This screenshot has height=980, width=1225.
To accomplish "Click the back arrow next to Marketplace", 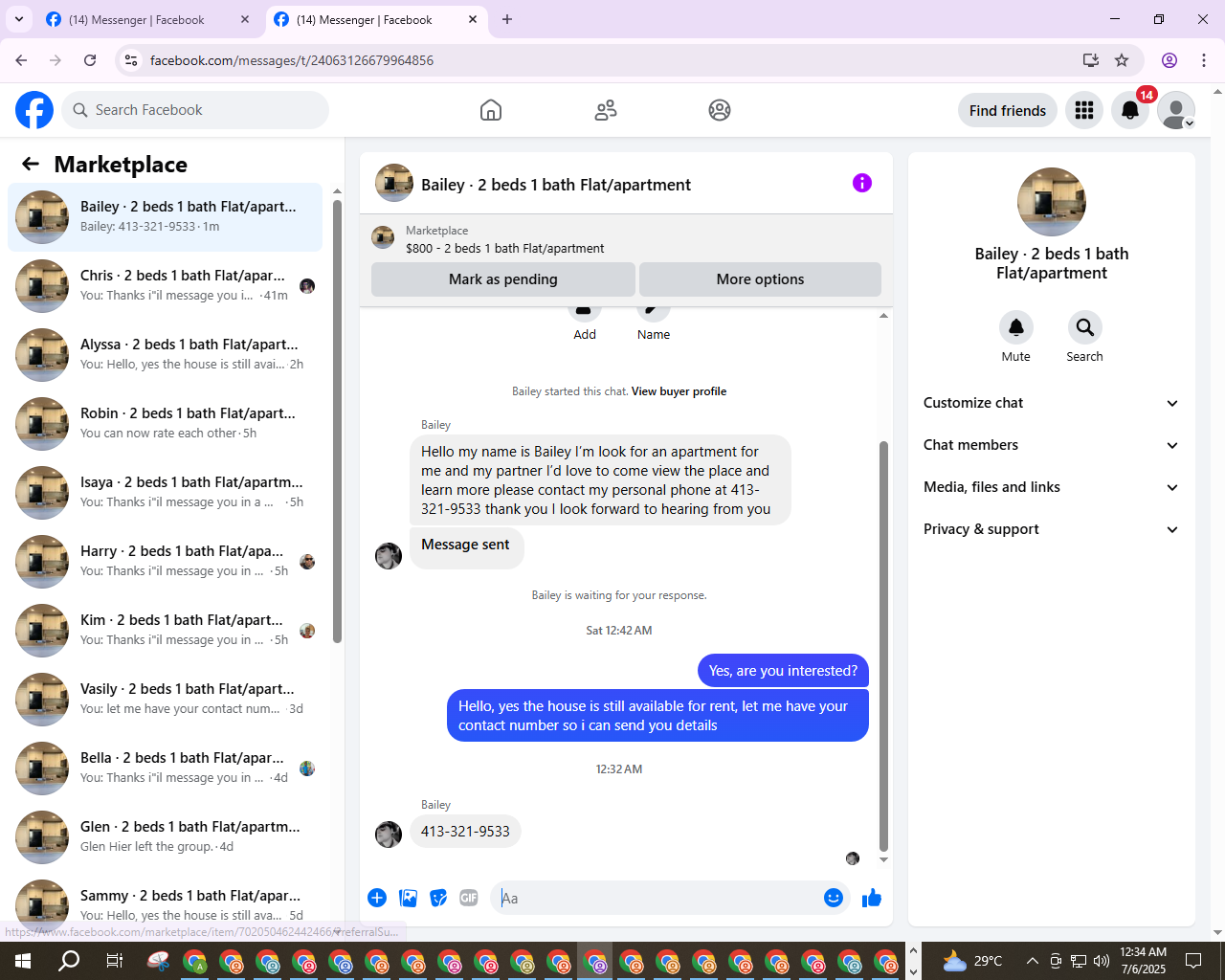I will 31,164.
